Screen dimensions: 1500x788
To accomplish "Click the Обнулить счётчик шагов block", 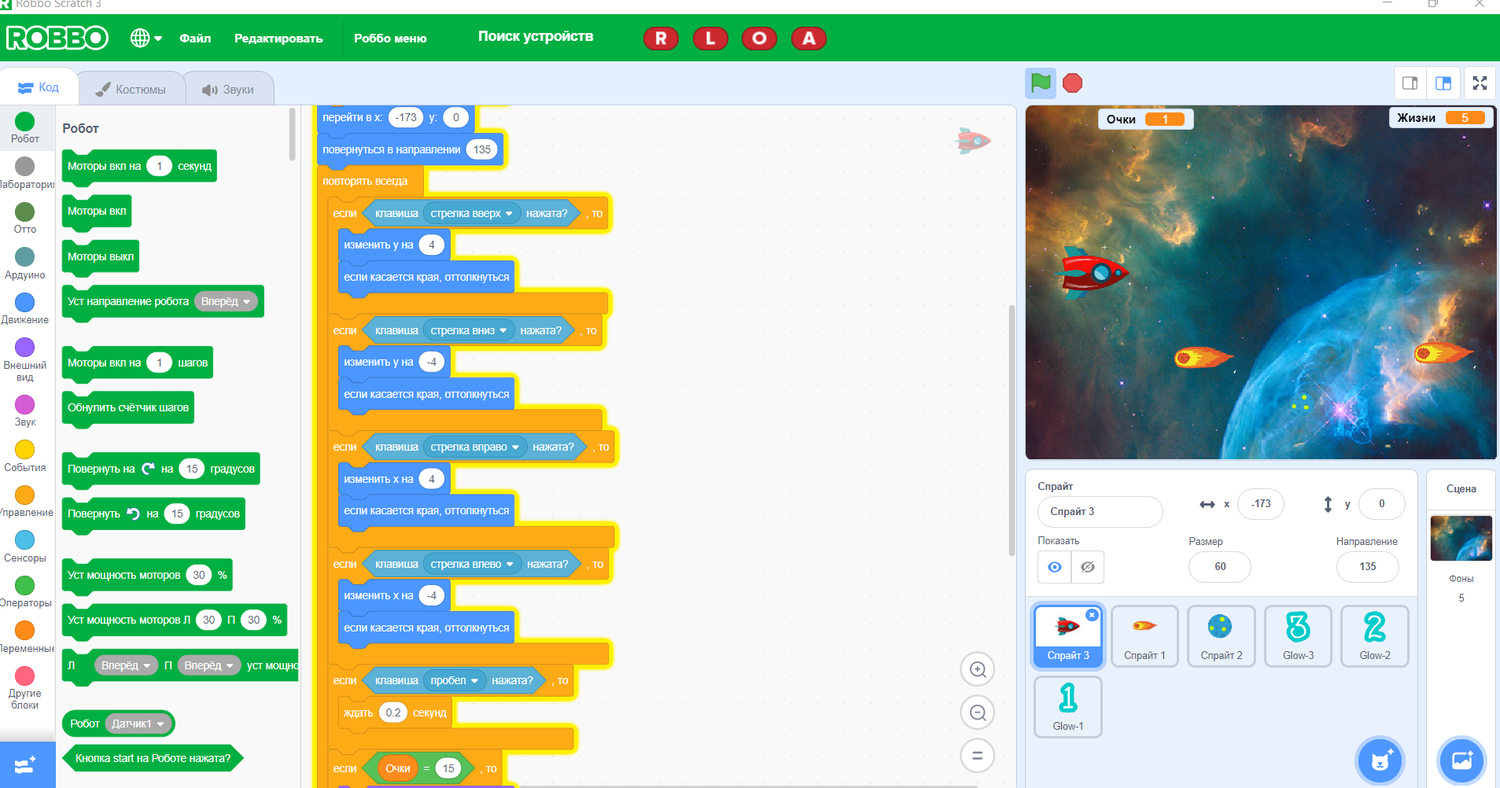I will coord(128,407).
